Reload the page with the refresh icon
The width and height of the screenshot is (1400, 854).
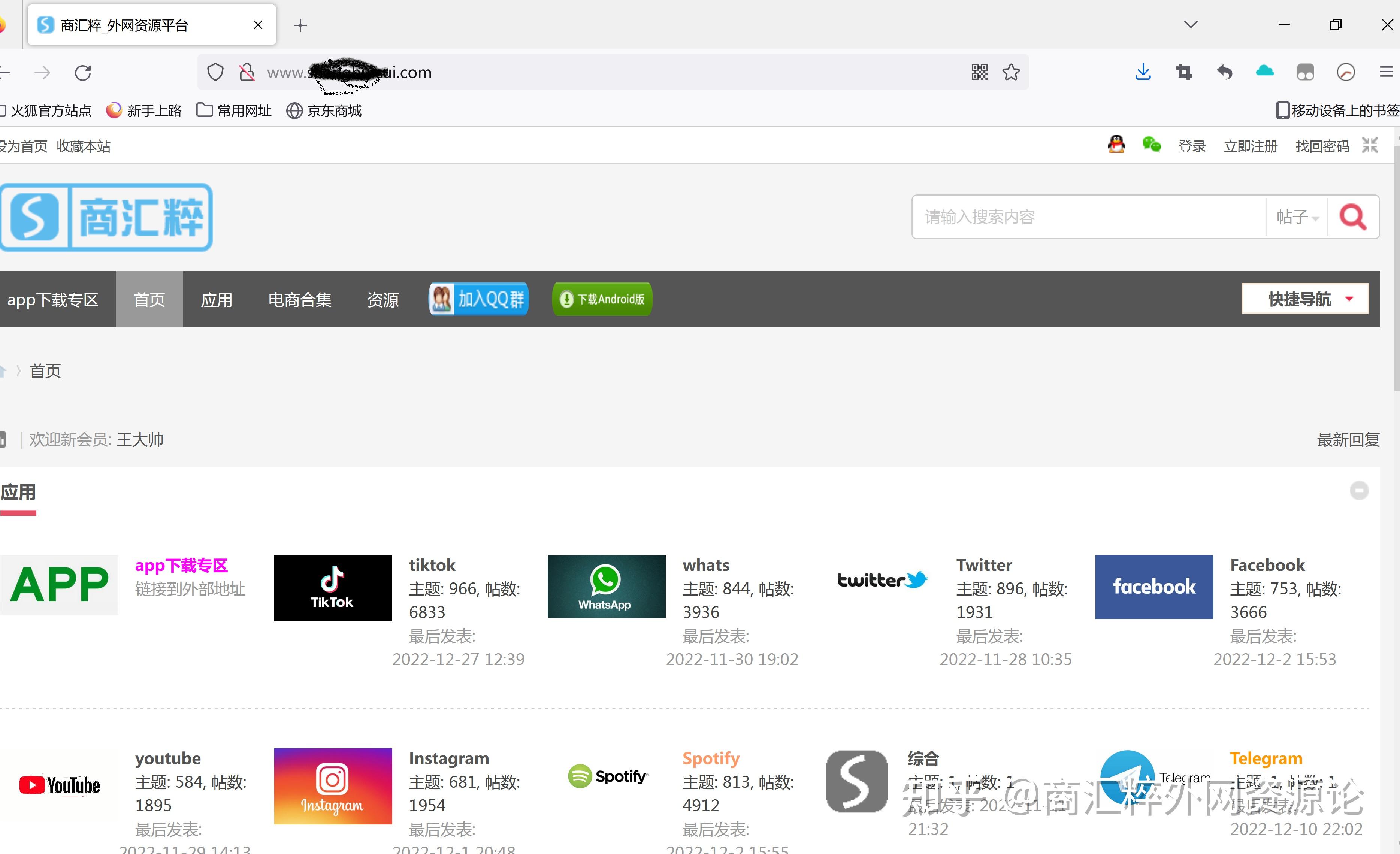pos(83,73)
